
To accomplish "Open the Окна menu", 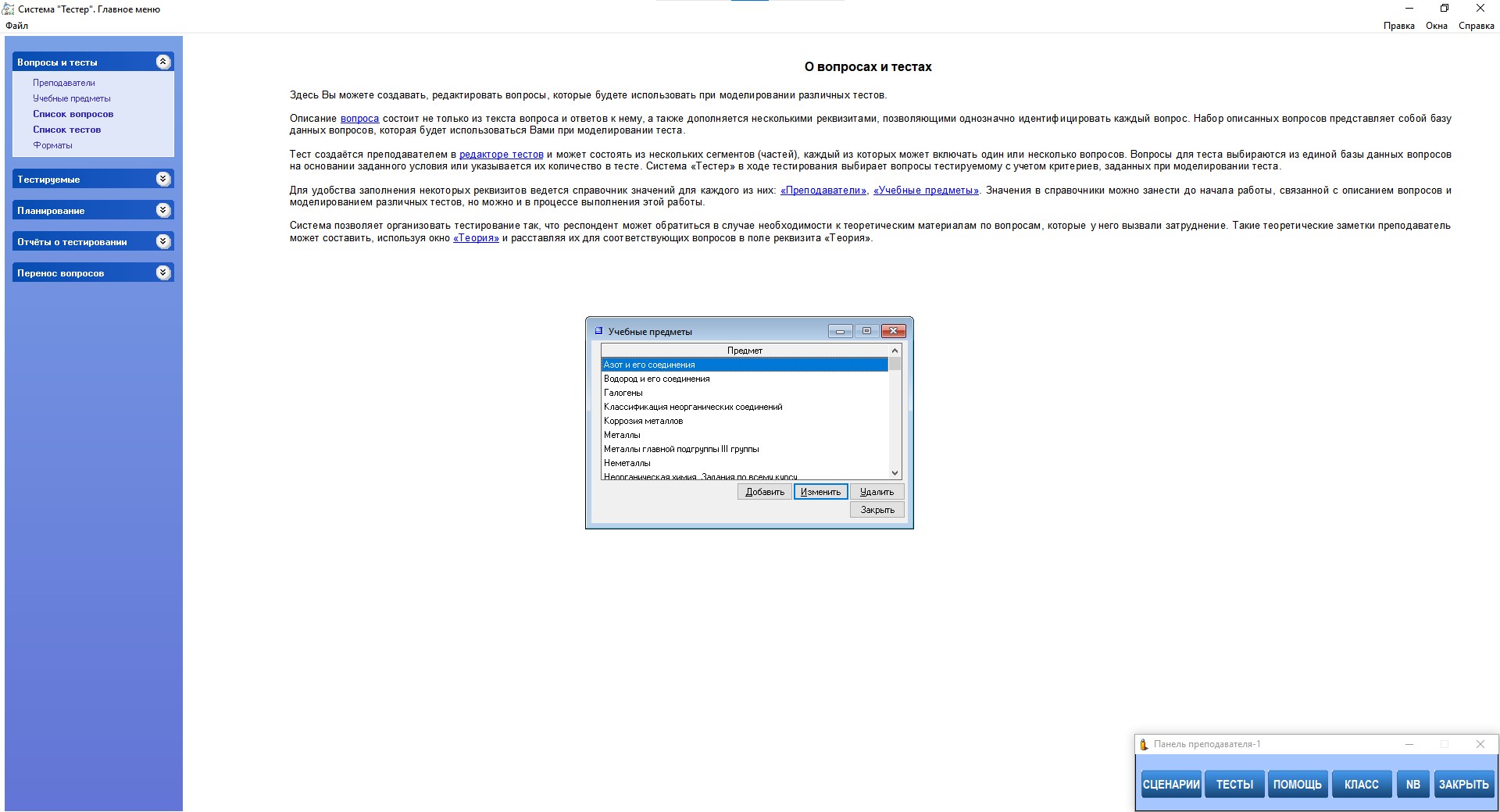I will (1436, 26).
